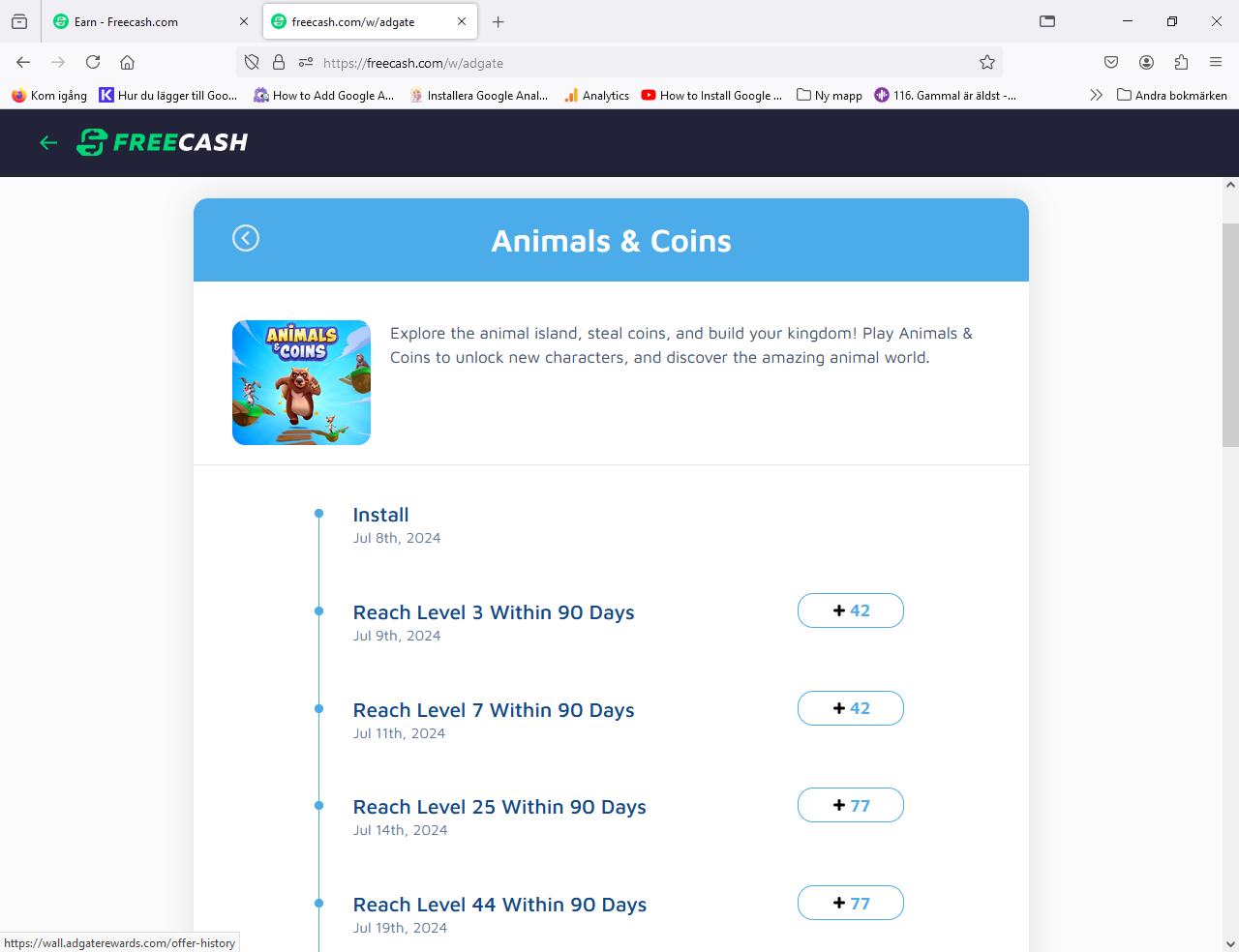Screen dimensions: 1239x952
Task: Open the 'Kom igång' bookmark
Action: (x=49, y=95)
